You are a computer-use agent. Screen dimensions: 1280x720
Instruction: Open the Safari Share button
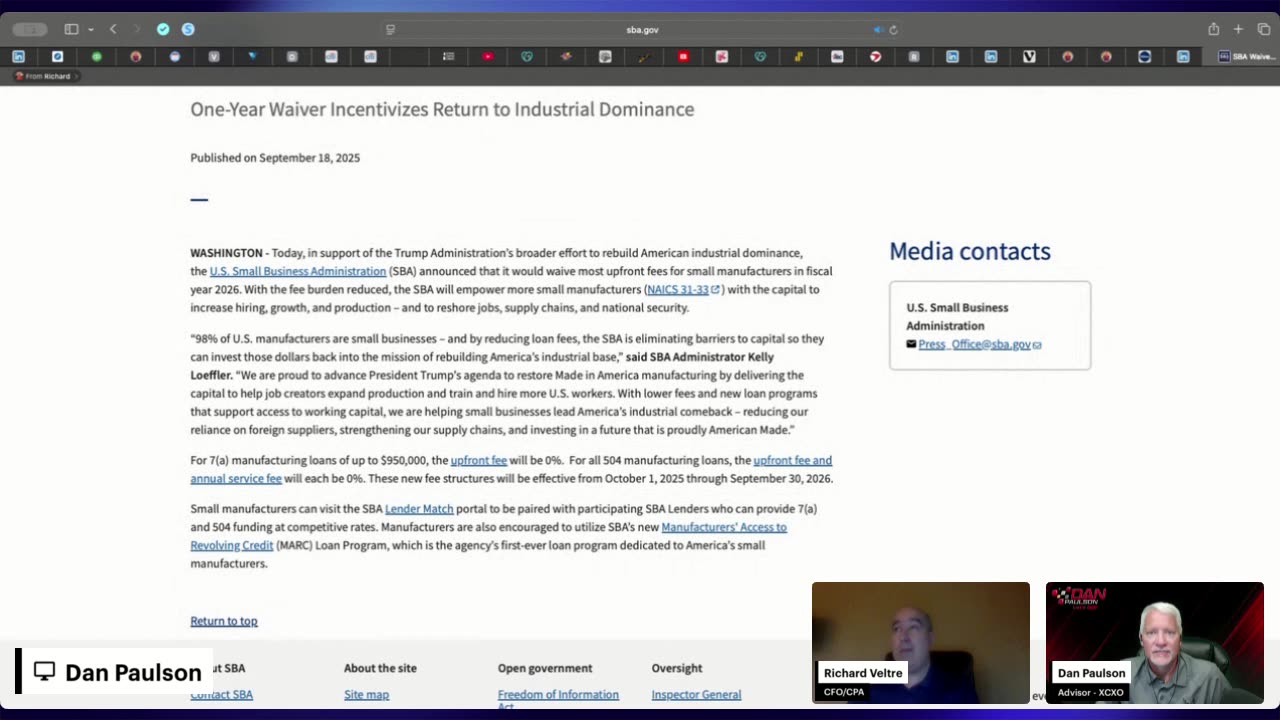pyautogui.click(x=1213, y=29)
